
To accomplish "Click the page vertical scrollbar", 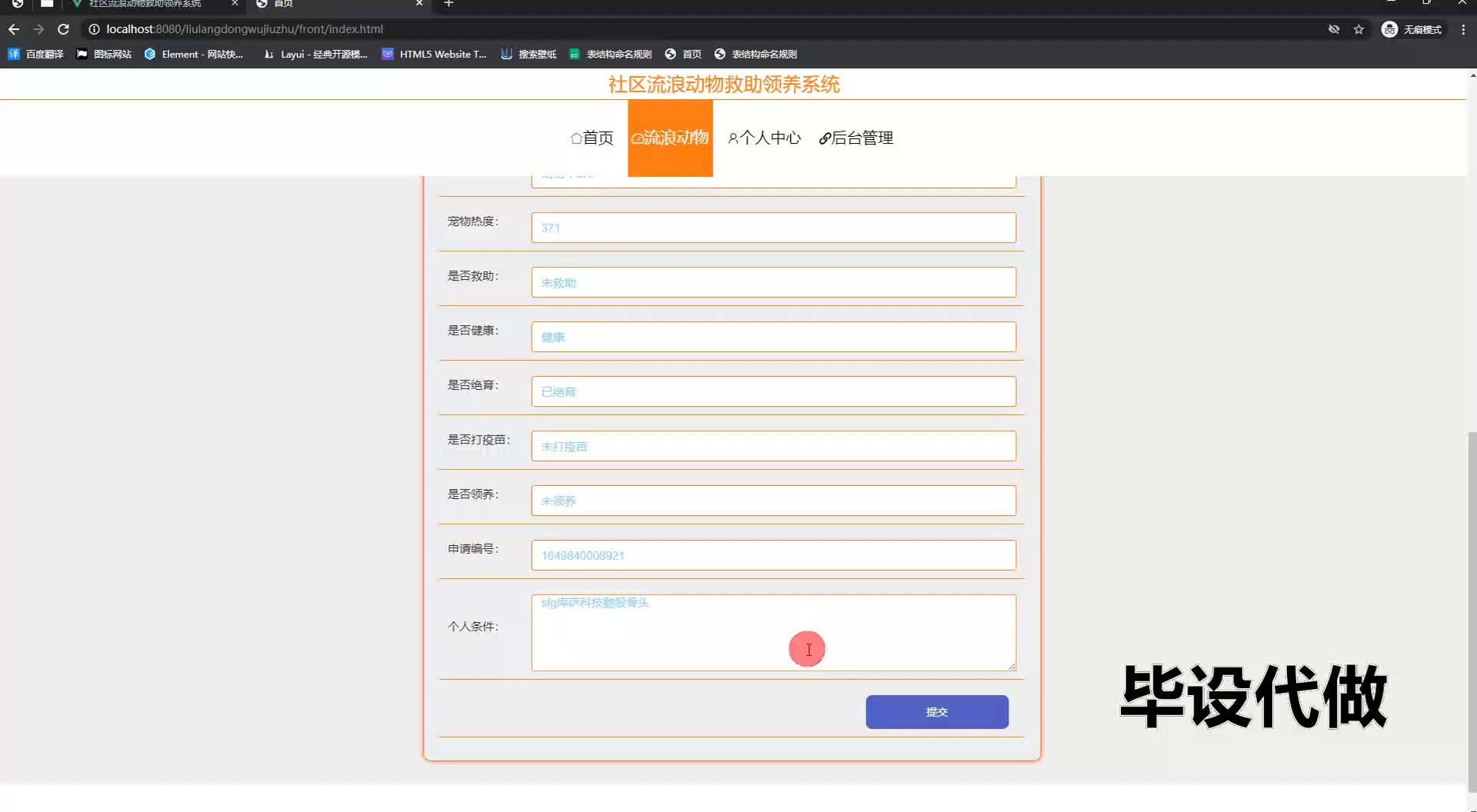I will [1472, 611].
